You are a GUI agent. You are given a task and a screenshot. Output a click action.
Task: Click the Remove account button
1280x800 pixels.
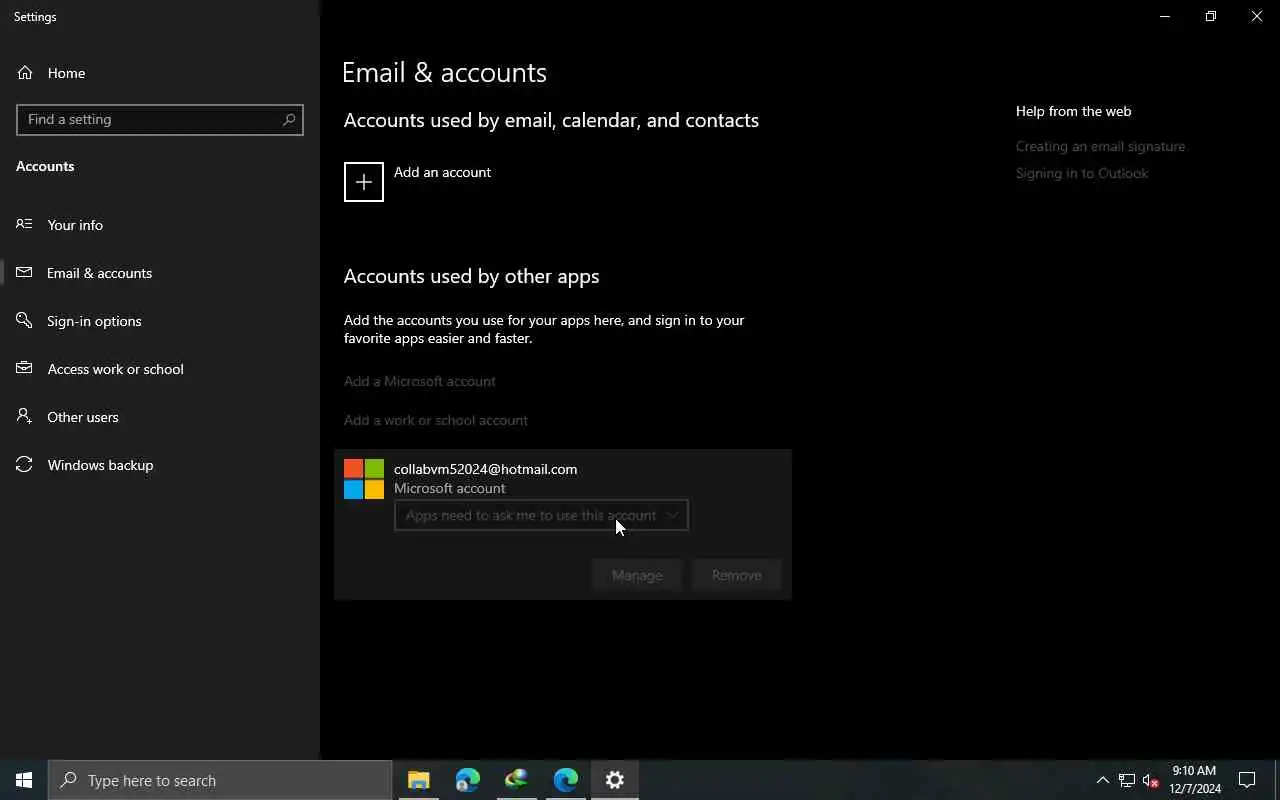[736, 575]
